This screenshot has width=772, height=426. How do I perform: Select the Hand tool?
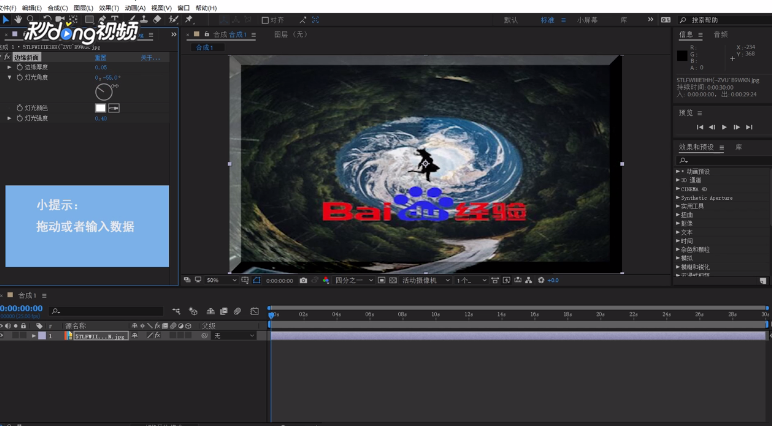click(x=18, y=20)
